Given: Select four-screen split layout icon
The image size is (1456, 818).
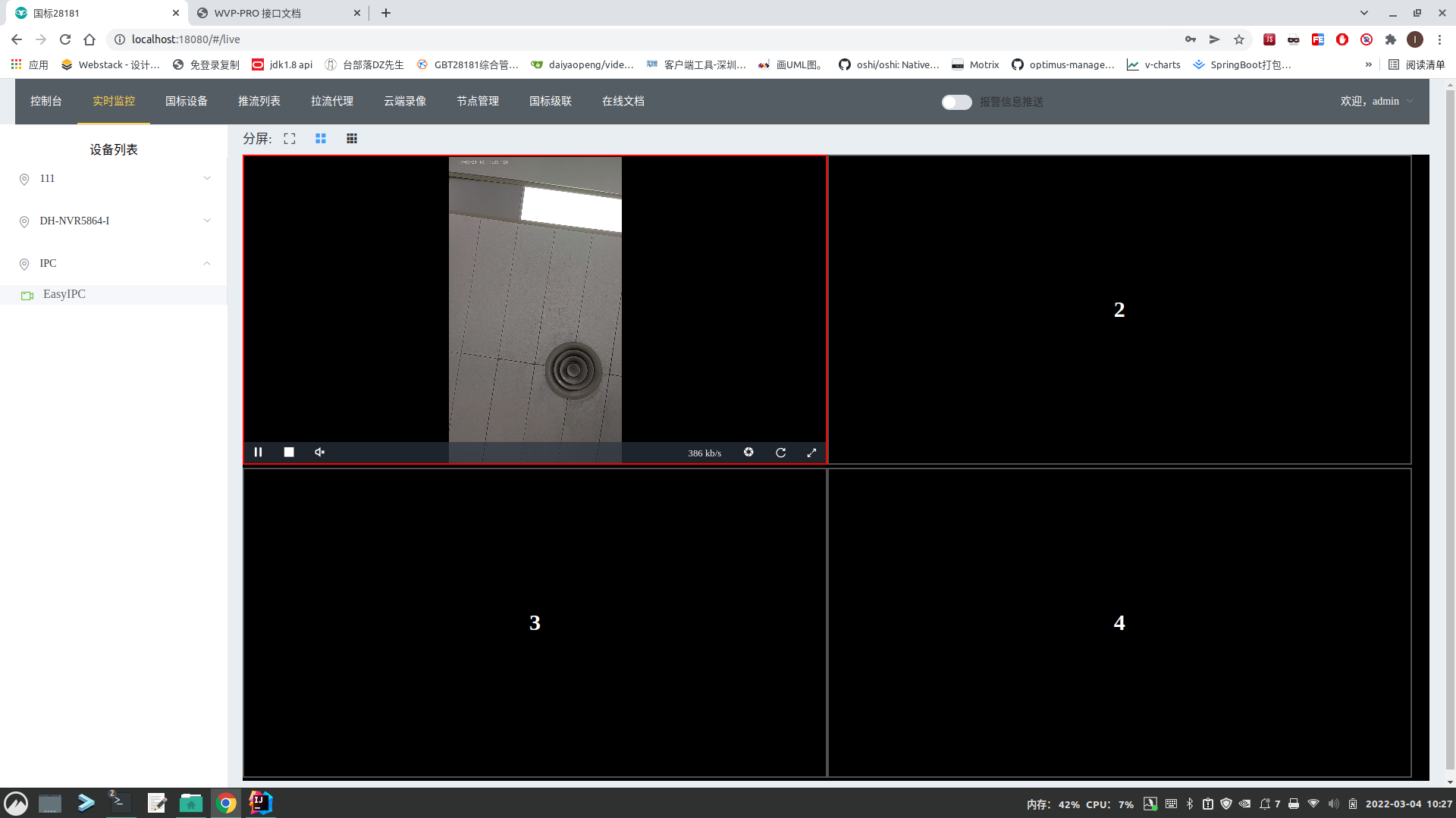Looking at the screenshot, I should 321,139.
